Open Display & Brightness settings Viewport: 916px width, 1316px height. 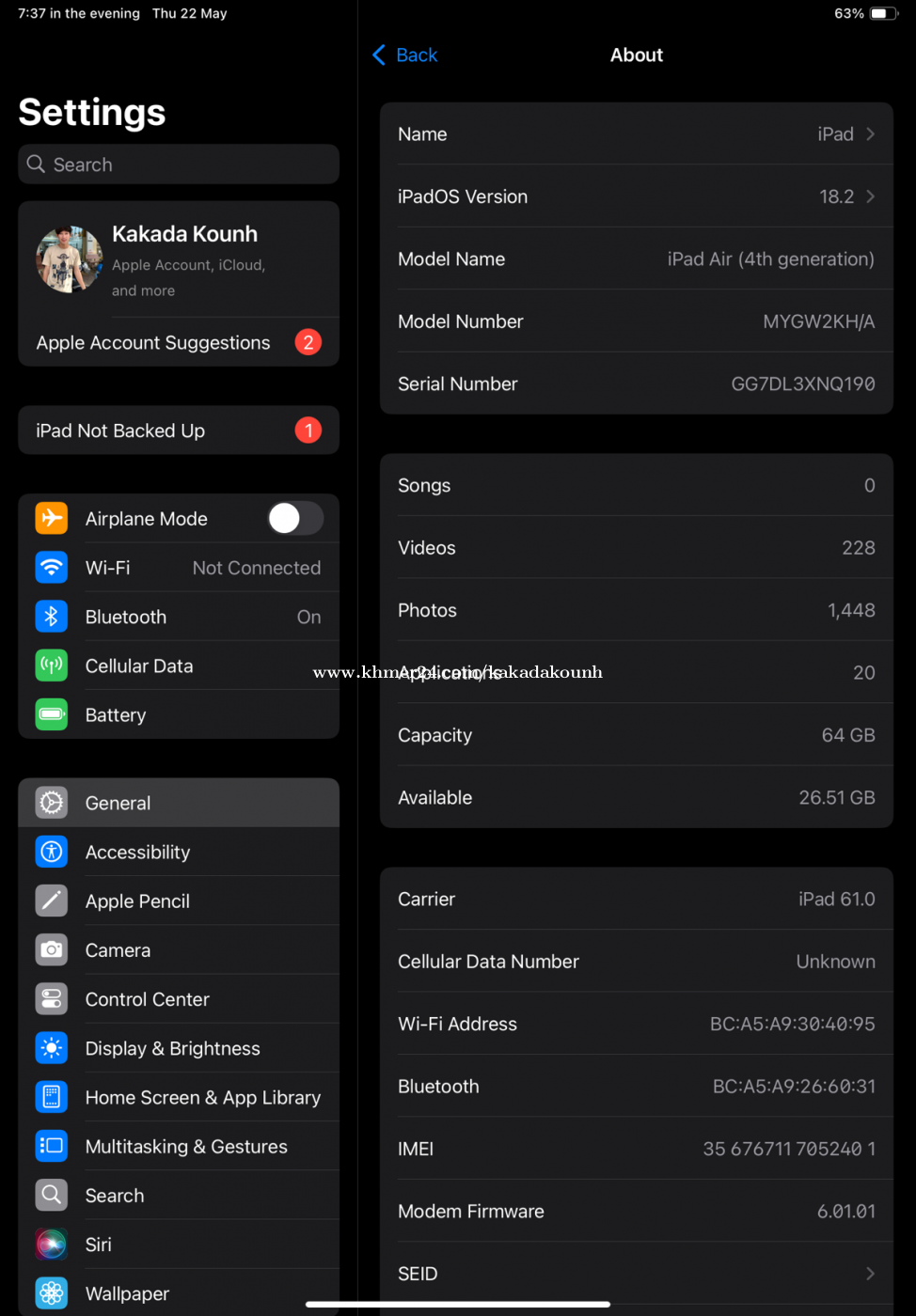click(x=179, y=1048)
